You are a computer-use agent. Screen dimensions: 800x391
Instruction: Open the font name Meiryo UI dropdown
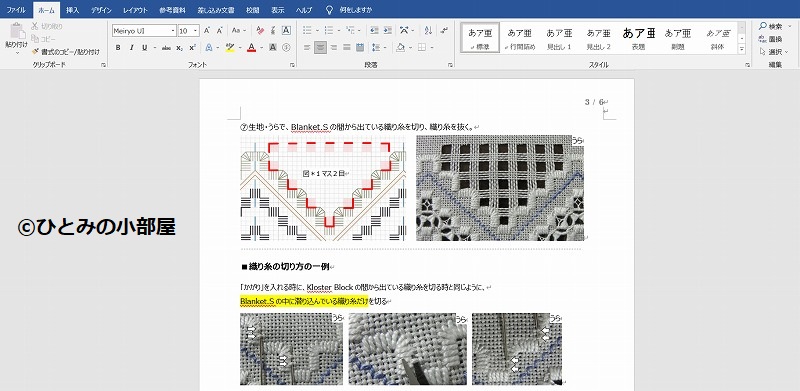click(173, 31)
